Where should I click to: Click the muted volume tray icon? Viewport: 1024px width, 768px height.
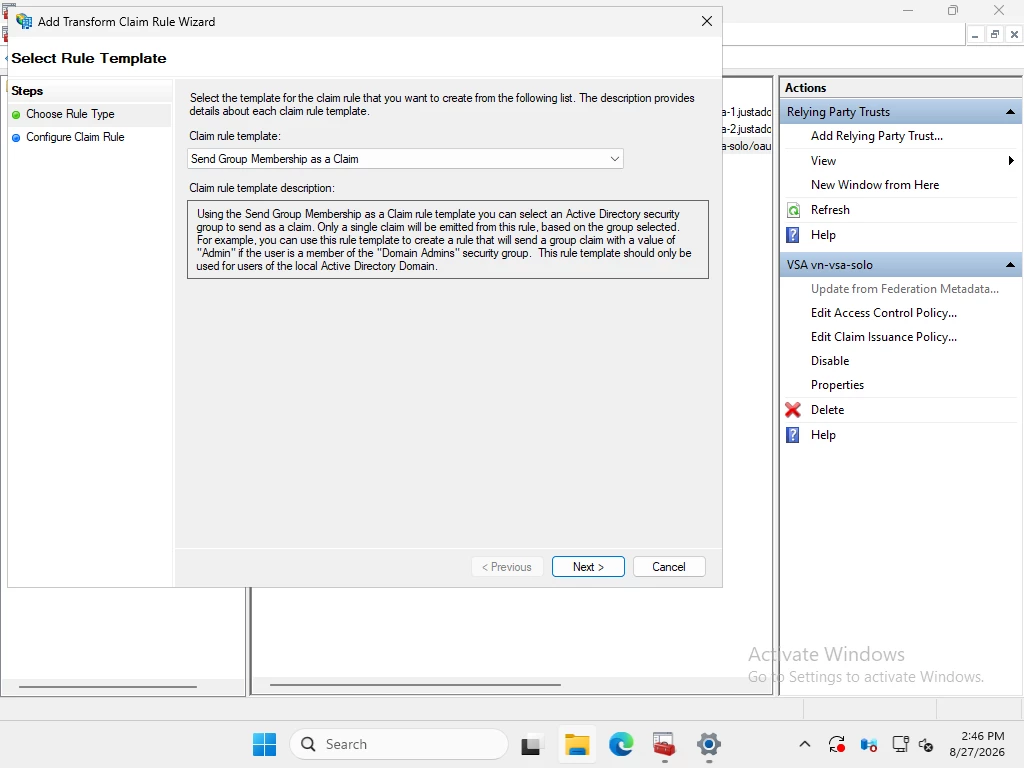(926, 744)
